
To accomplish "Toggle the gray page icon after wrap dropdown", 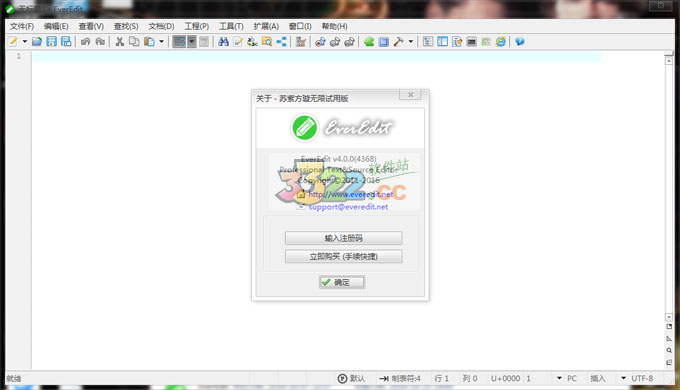I will pyautogui.click(x=204, y=42).
